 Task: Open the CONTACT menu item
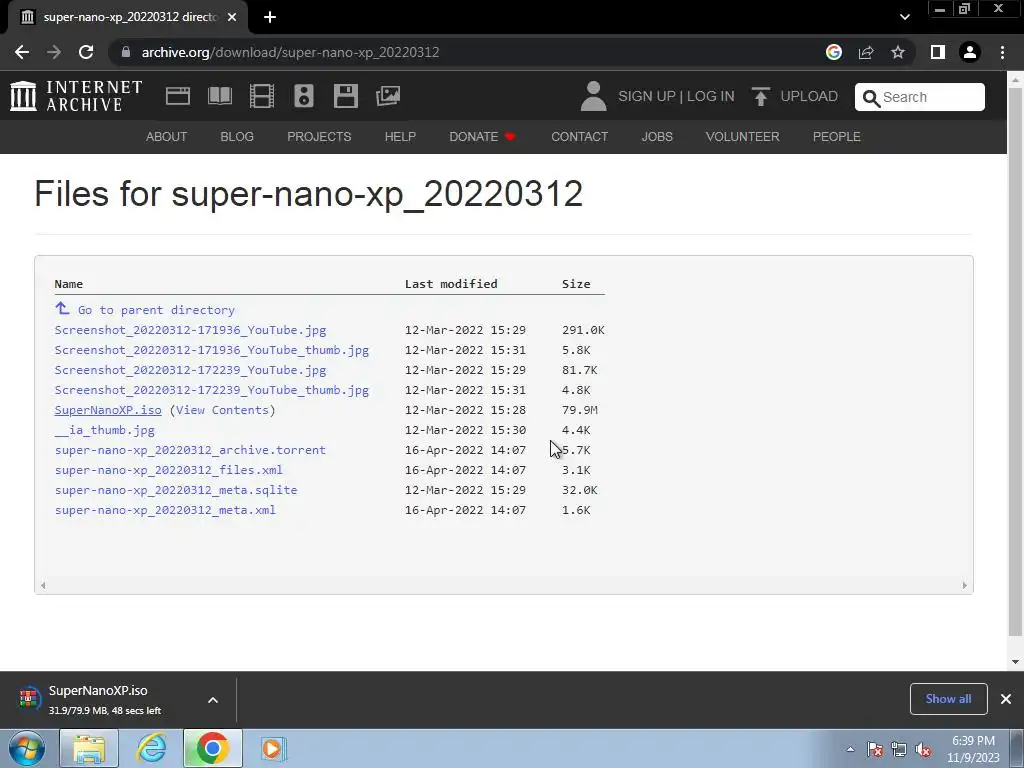point(579,136)
